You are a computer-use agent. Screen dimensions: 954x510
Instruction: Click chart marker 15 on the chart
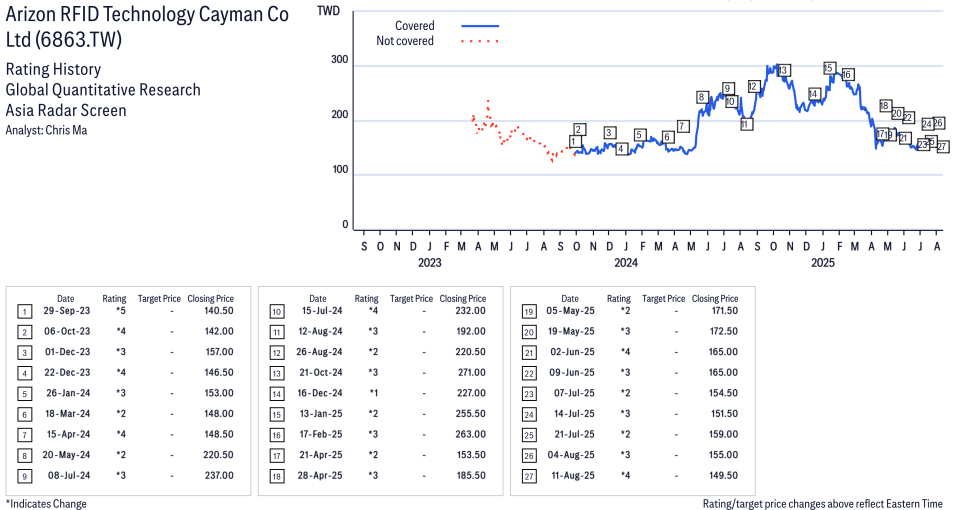(829, 68)
